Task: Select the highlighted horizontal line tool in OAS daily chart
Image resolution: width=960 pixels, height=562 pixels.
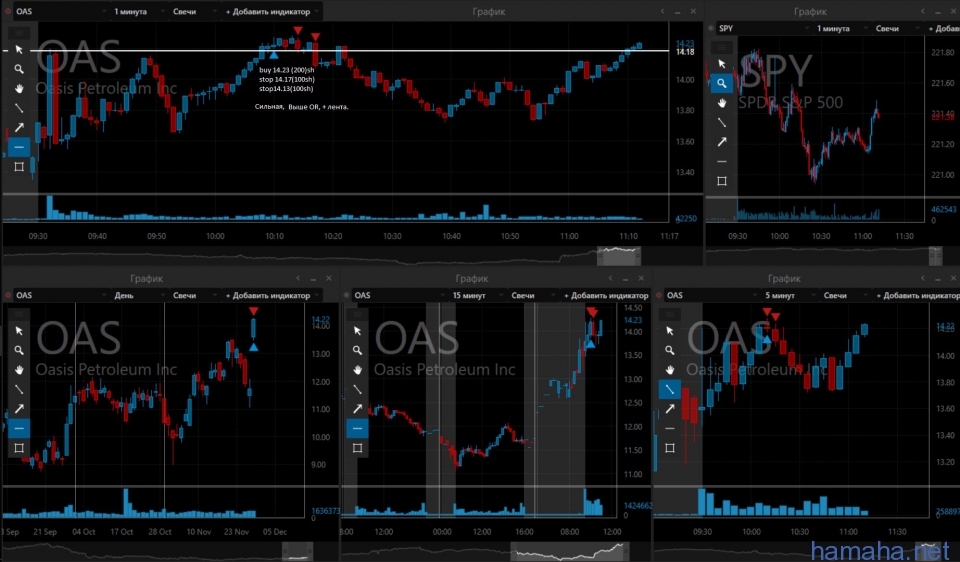Action: (19, 428)
